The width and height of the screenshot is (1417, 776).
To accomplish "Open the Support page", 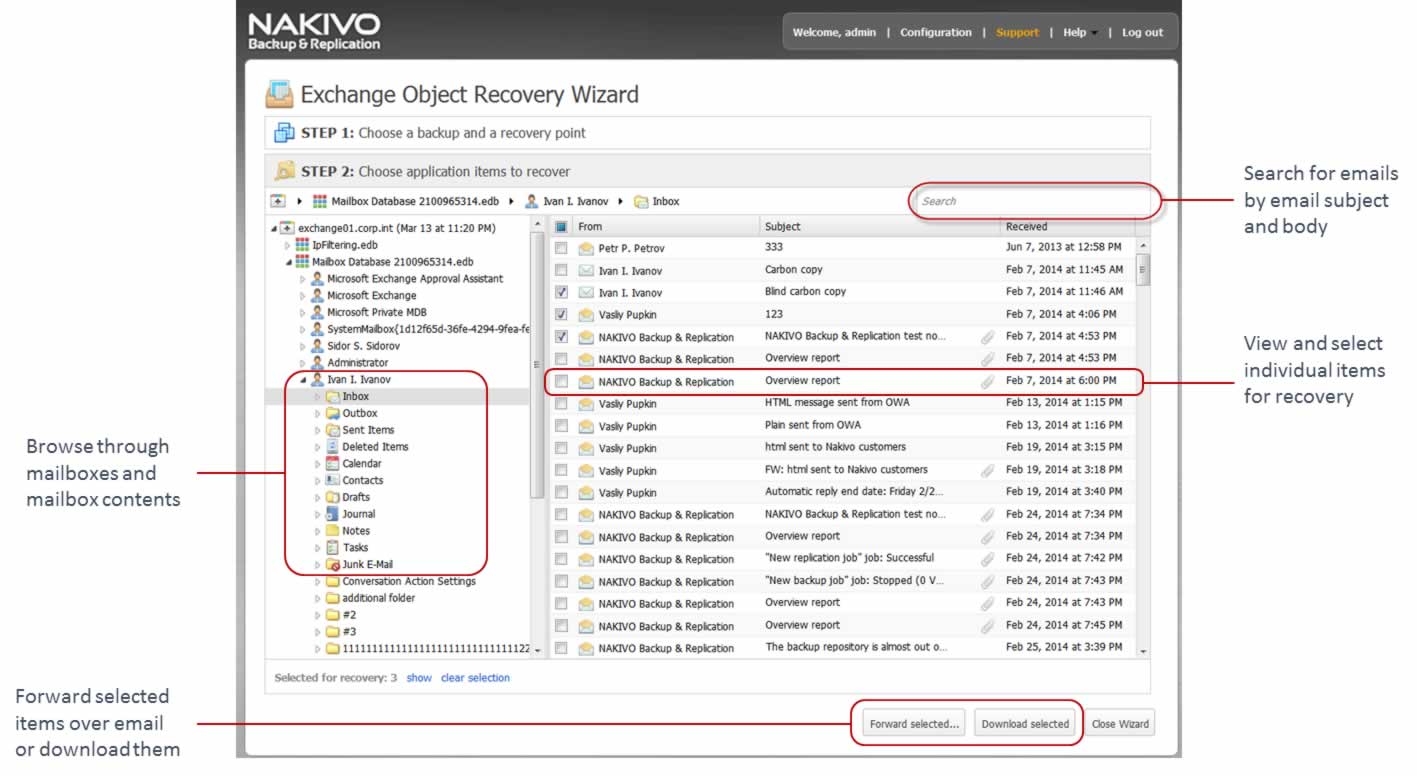I will point(1017,32).
